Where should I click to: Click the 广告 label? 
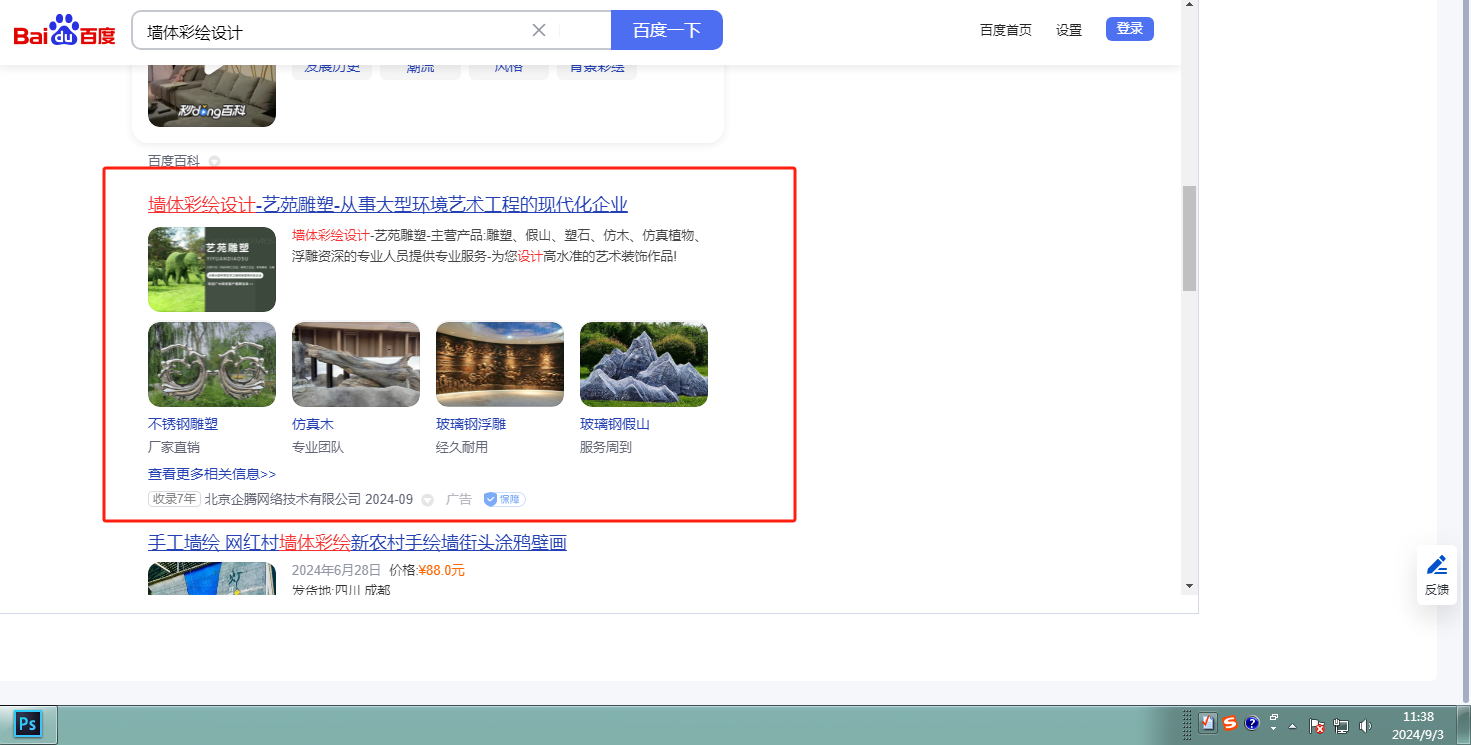(459, 499)
